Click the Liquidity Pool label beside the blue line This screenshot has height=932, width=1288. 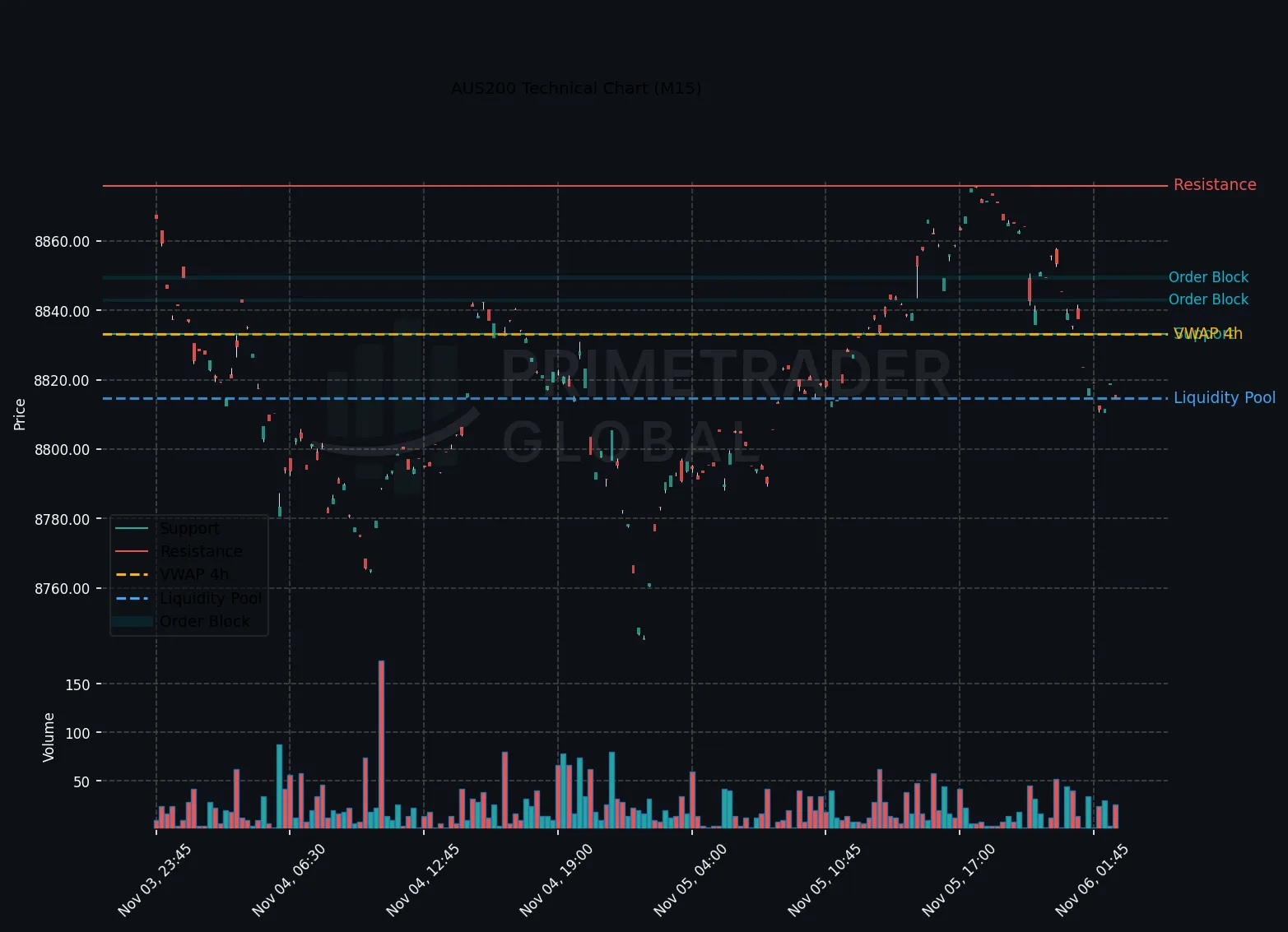pyautogui.click(x=1225, y=398)
